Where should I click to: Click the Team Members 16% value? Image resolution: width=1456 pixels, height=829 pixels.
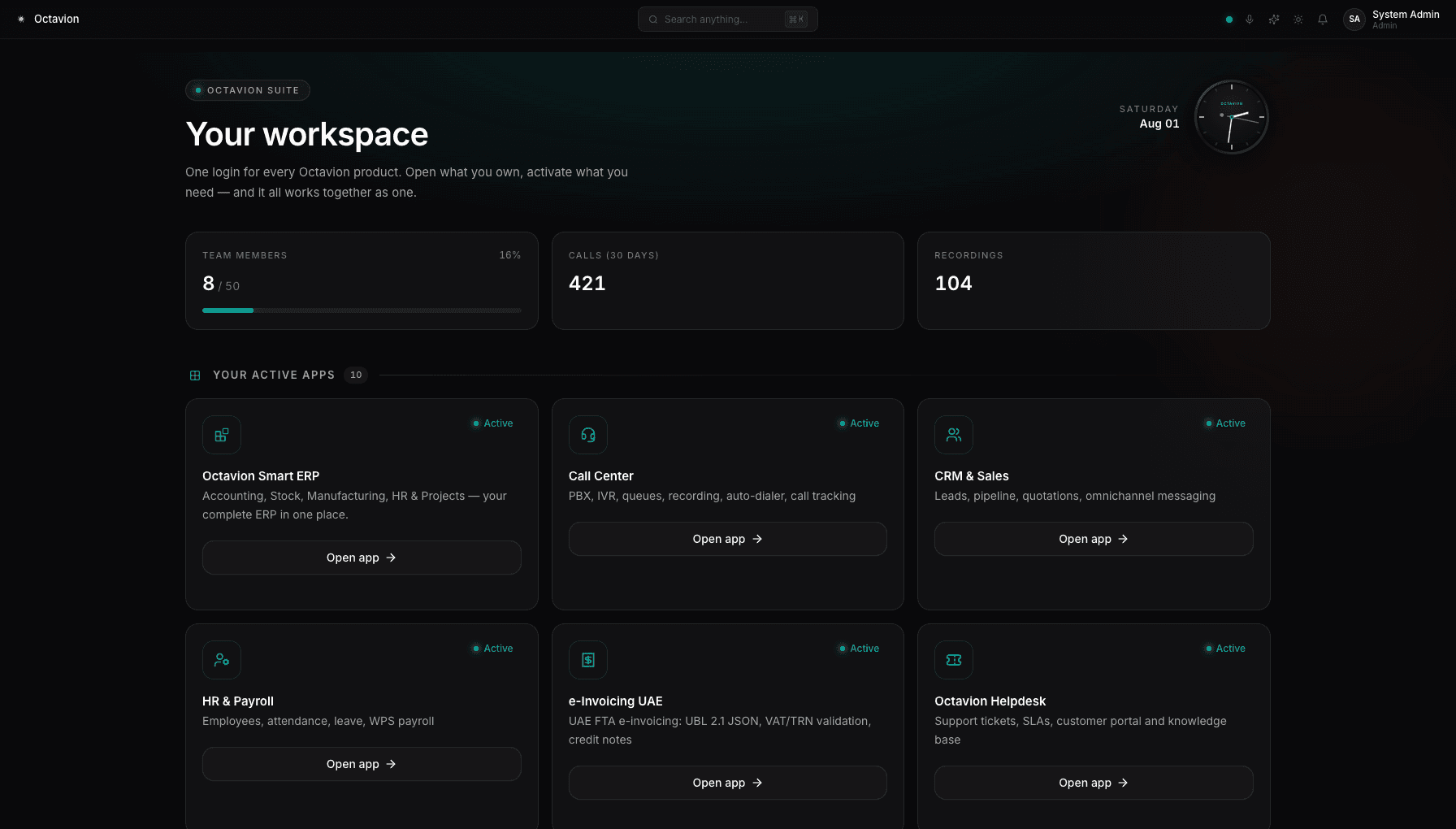tap(510, 255)
